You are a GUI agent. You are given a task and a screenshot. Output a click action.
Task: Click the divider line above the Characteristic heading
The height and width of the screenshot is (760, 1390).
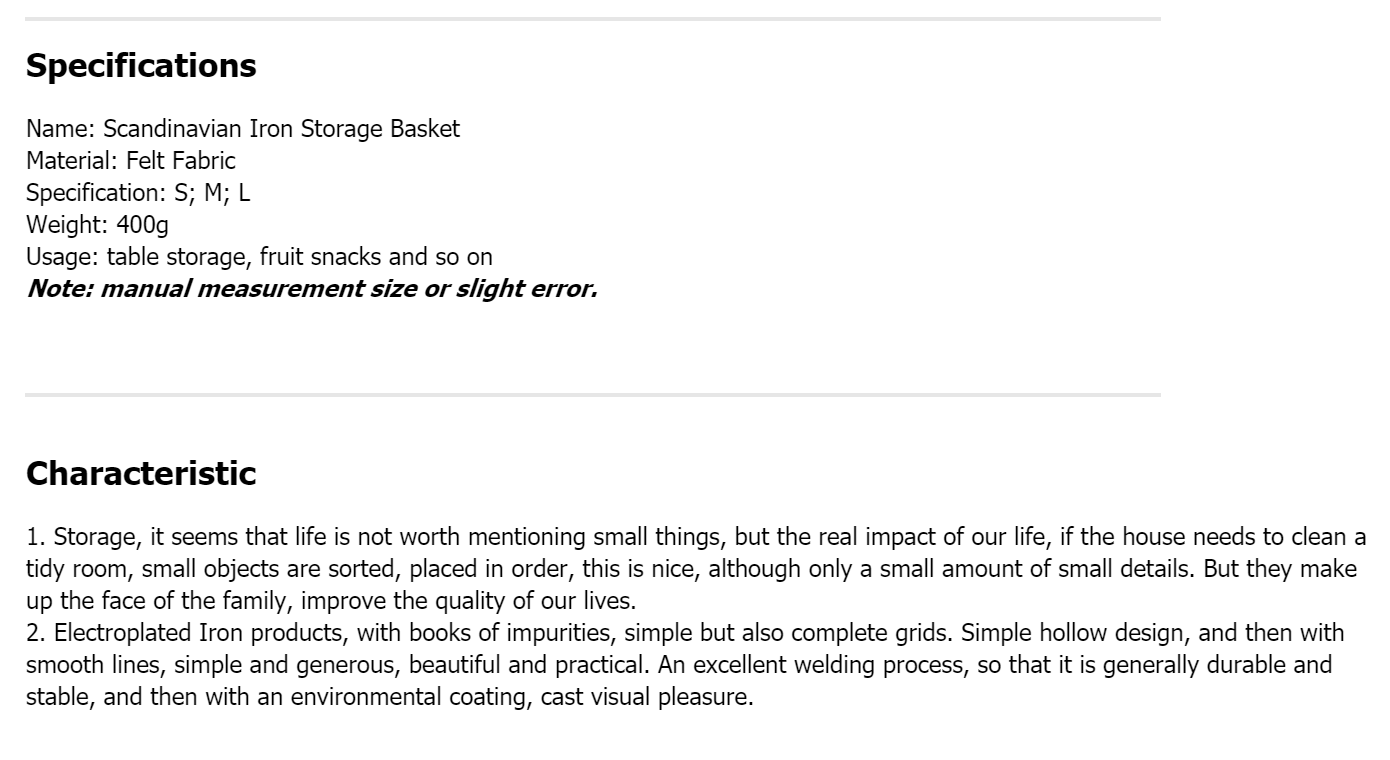[x=593, y=395]
